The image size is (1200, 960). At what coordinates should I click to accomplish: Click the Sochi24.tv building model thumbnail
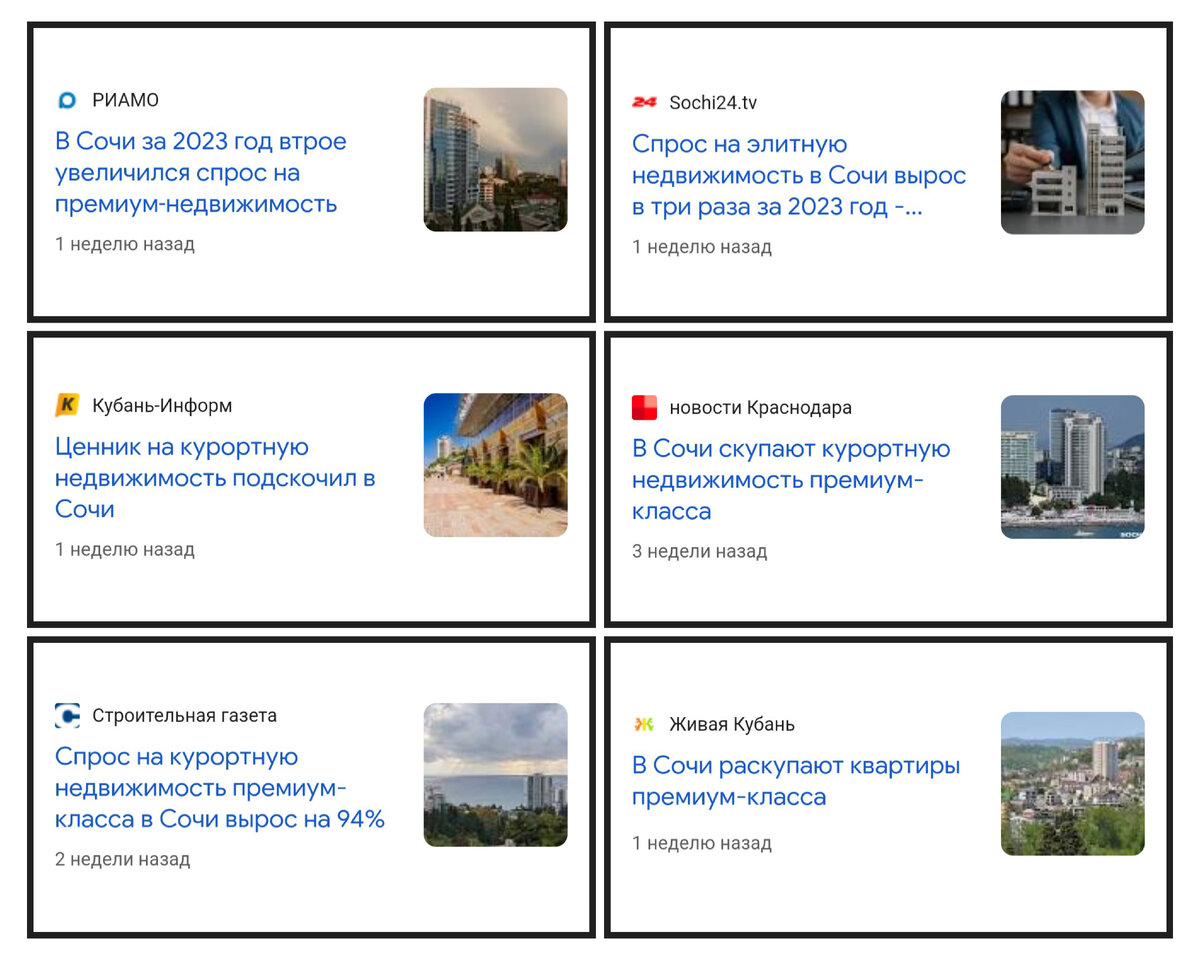click(x=1072, y=162)
